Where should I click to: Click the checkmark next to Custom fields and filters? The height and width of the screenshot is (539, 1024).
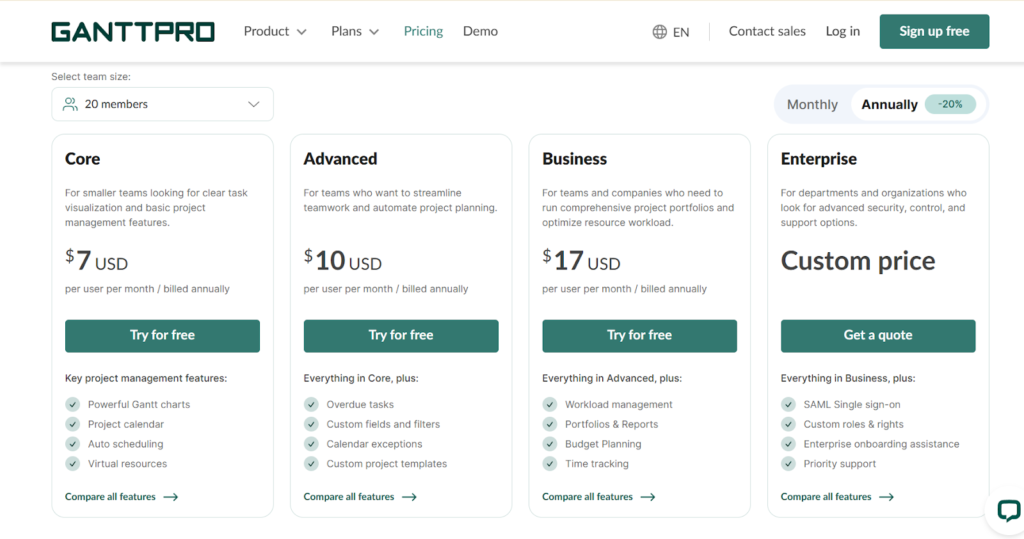(x=311, y=424)
